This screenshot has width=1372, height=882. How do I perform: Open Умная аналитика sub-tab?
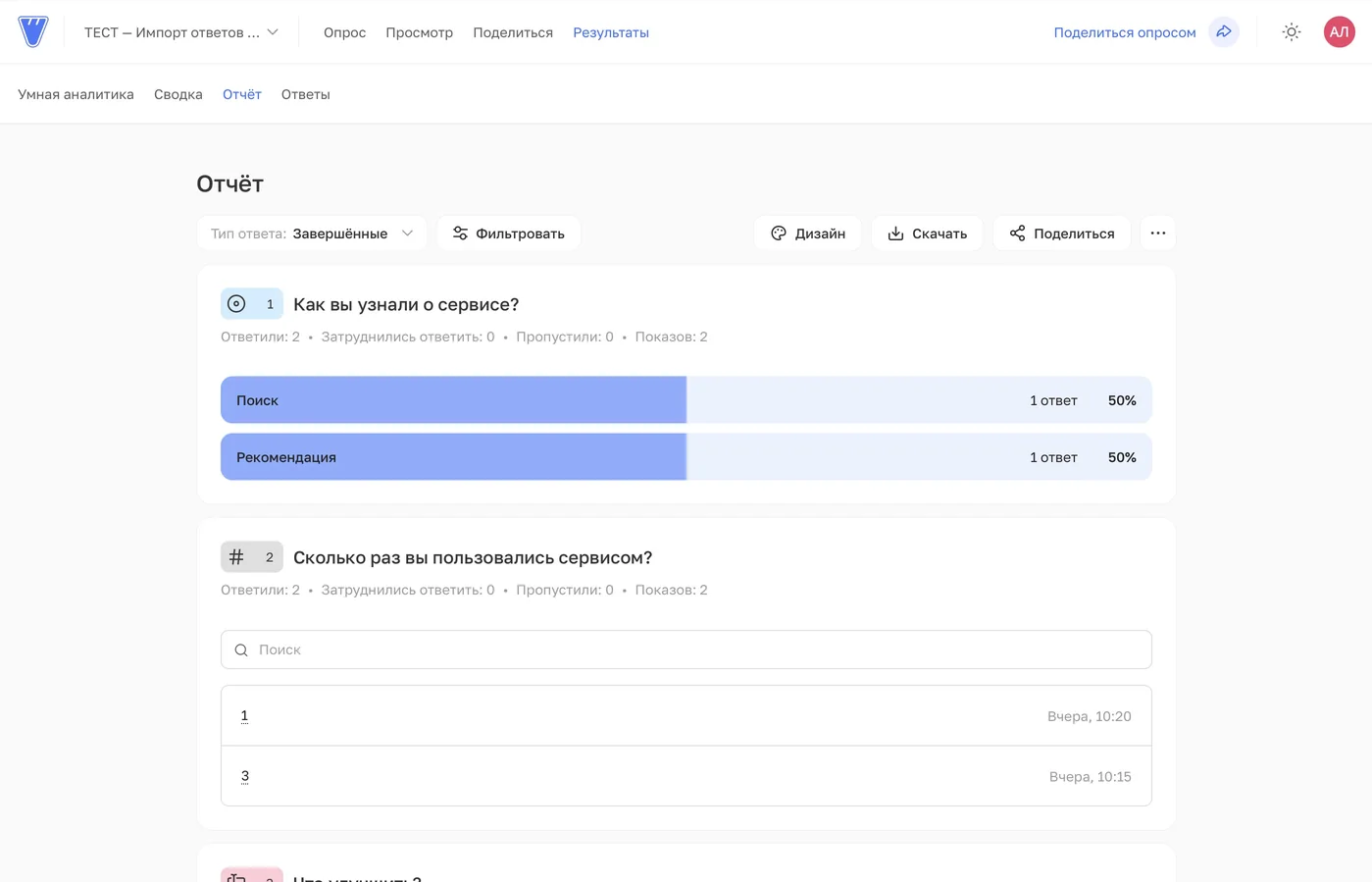tap(76, 94)
